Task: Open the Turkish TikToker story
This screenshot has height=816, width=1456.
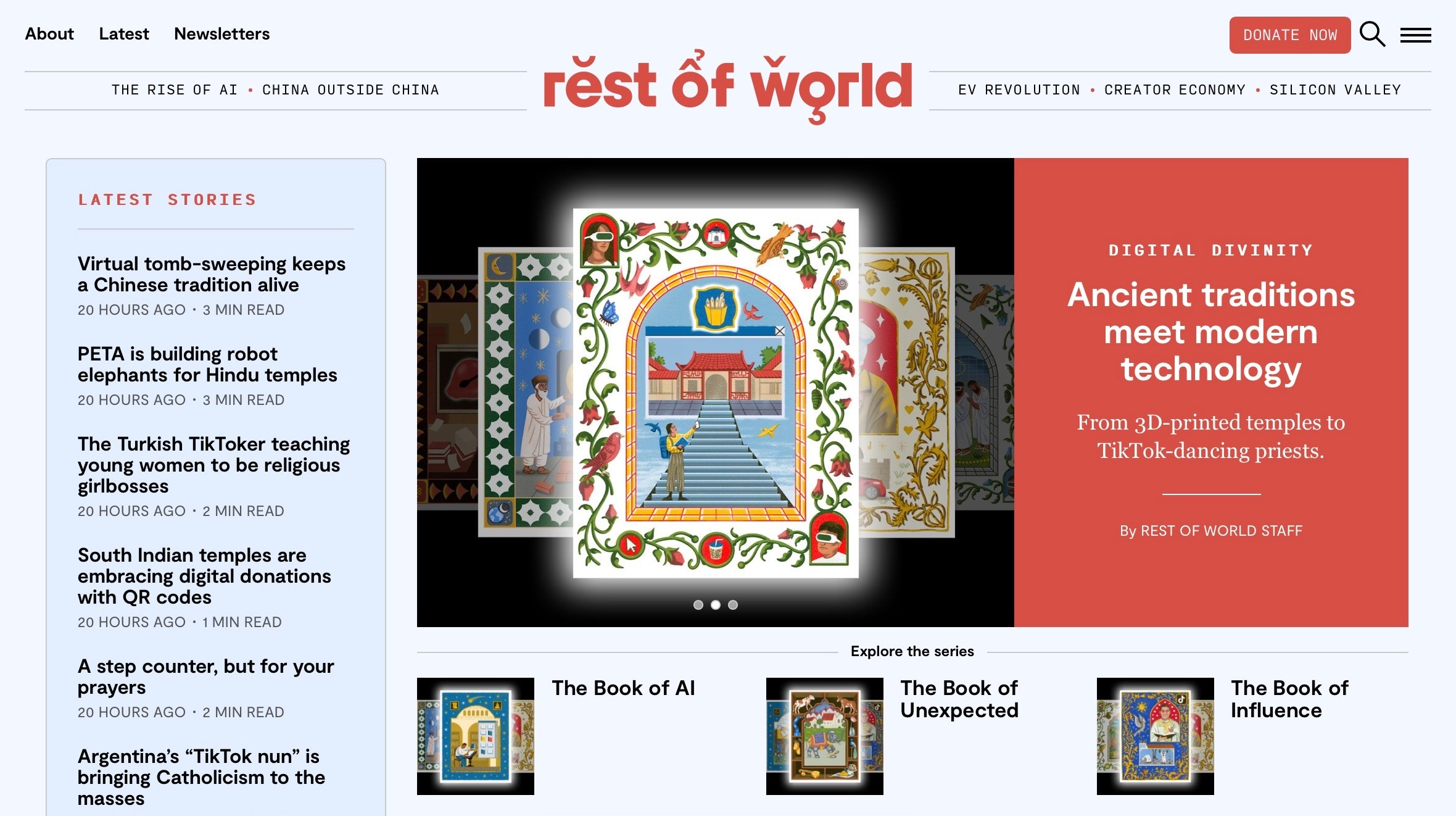Action: (x=213, y=465)
